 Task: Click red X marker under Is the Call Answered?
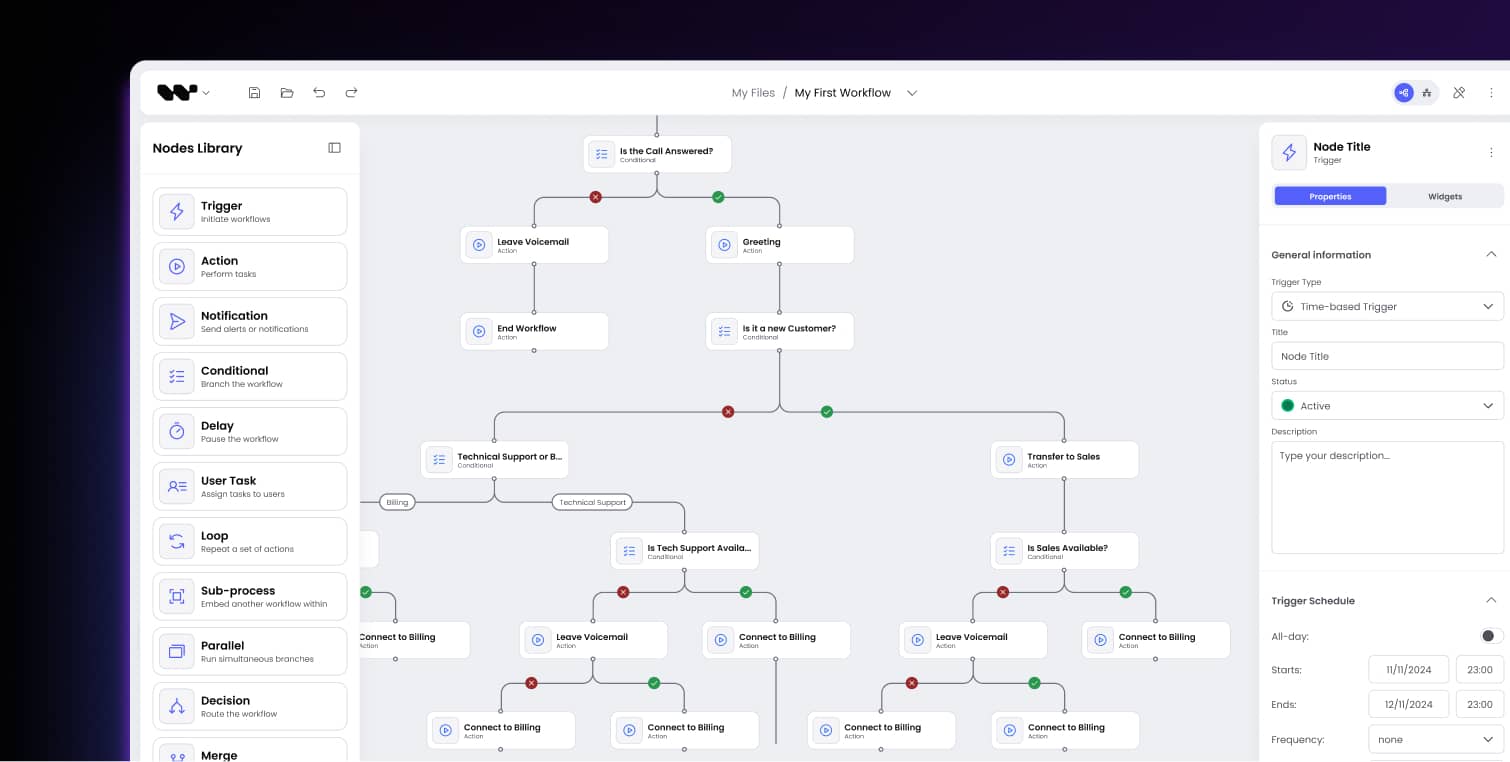tap(596, 197)
